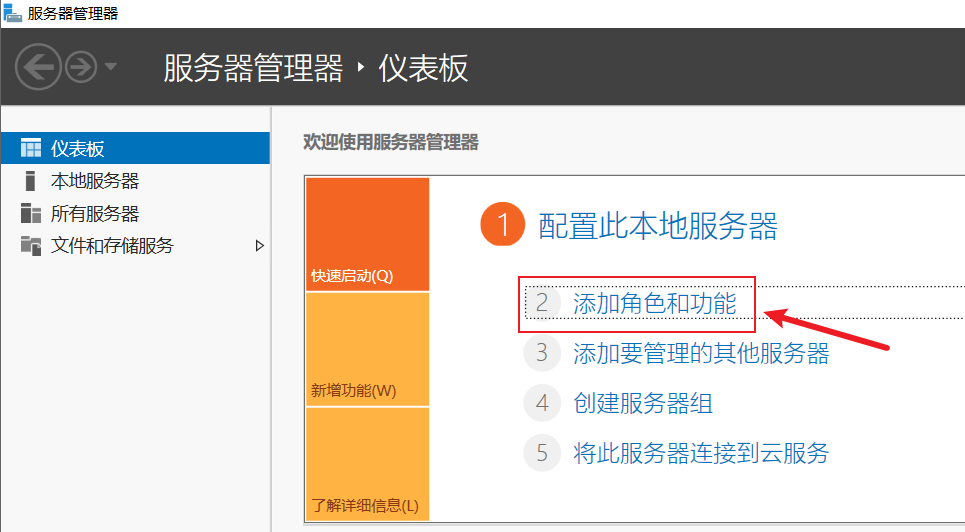Viewport: 965px width, 532px height.
Task: Click the back navigation arrow
Action: [x=38, y=67]
